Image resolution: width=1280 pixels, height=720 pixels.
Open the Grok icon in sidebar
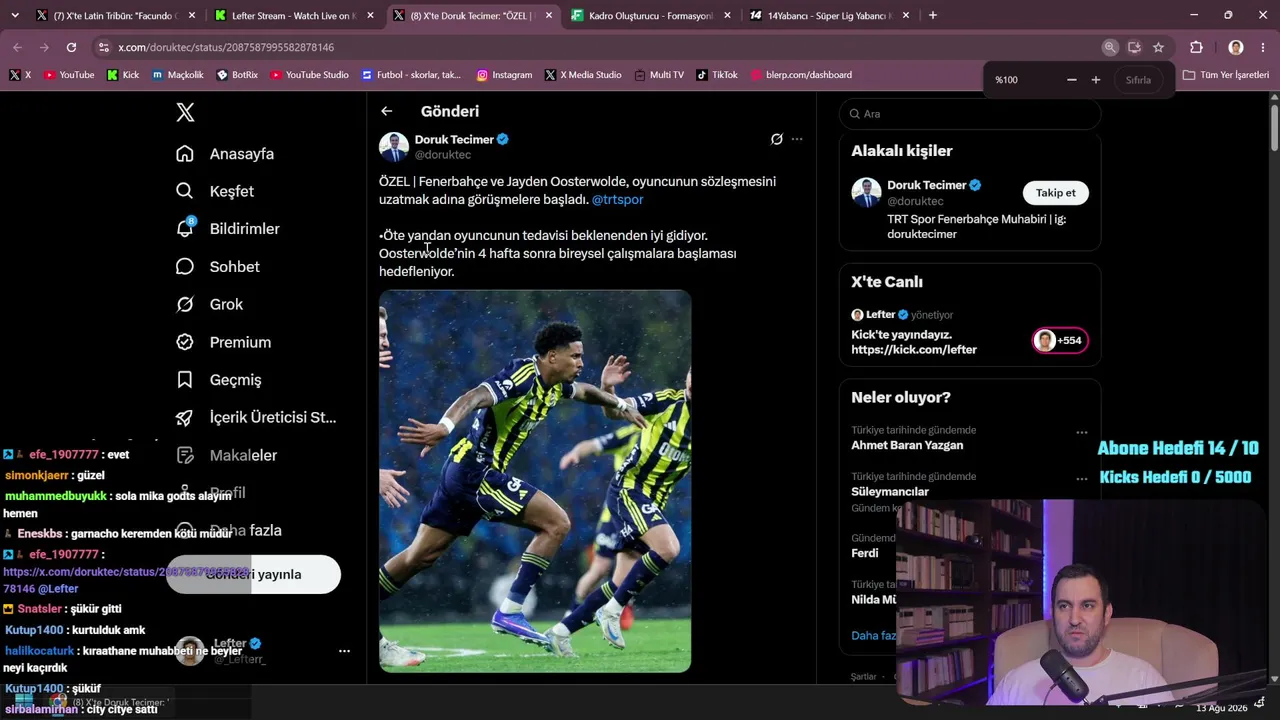(x=185, y=304)
